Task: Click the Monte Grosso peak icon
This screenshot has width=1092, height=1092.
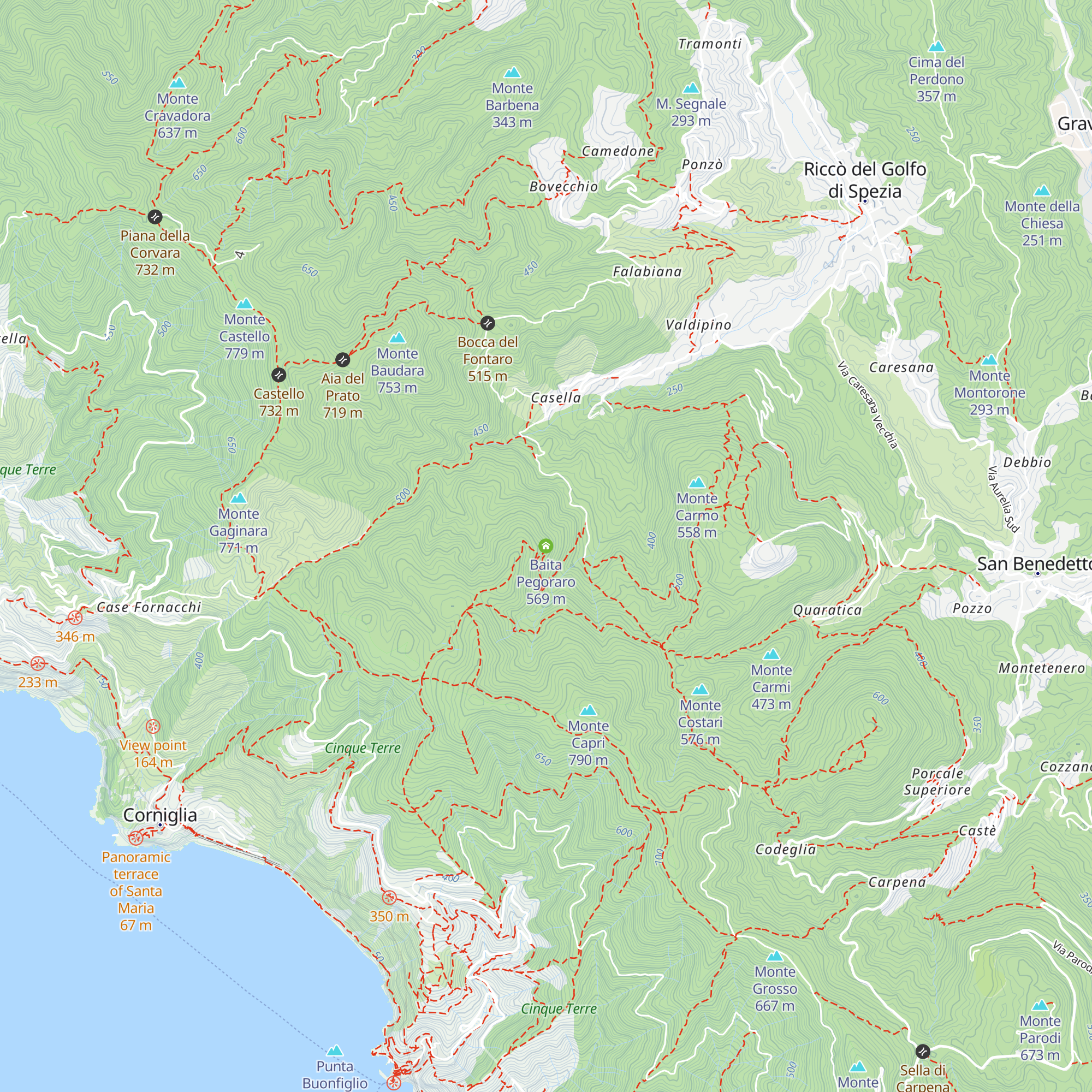Action: [775, 956]
